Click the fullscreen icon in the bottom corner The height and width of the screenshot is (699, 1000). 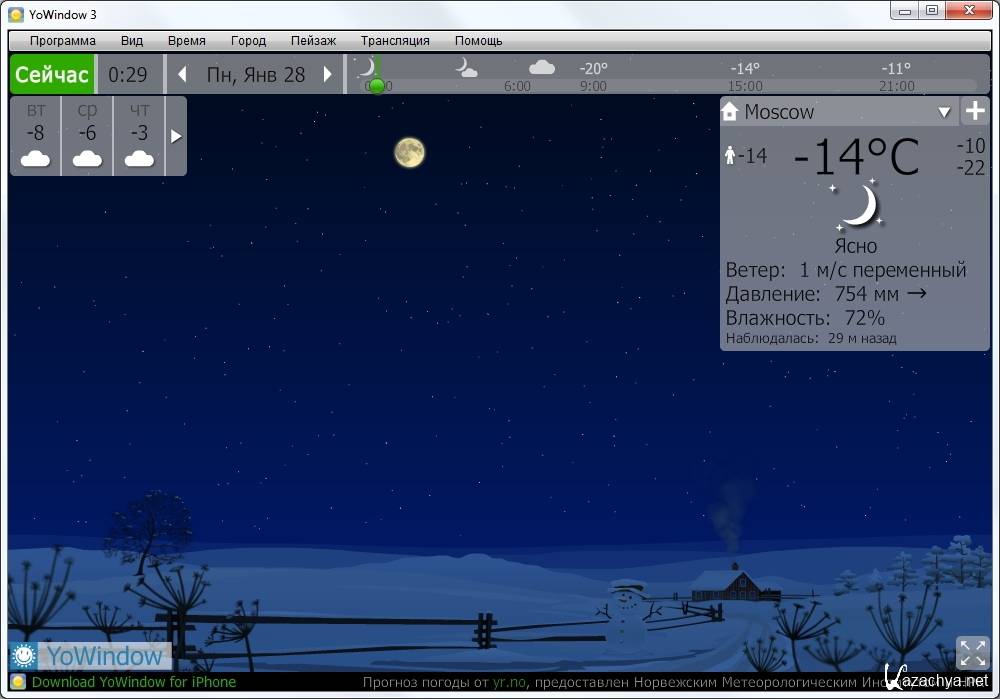tap(972, 652)
